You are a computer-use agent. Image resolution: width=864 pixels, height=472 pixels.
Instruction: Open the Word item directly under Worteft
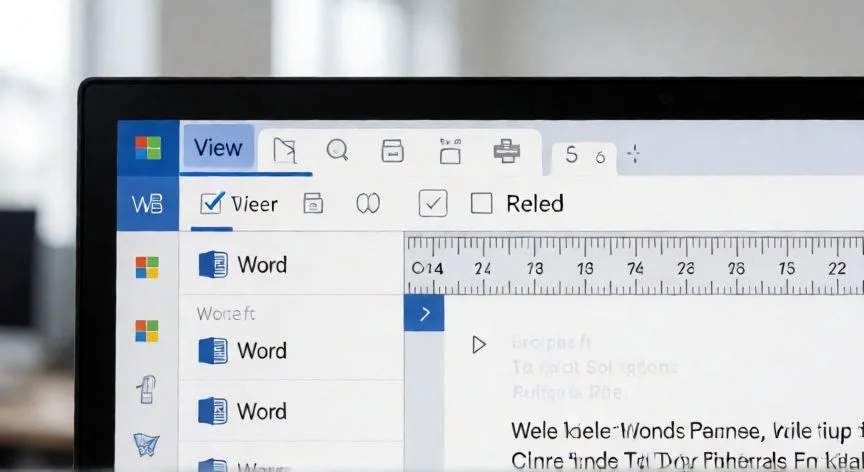[x=291, y=351]
